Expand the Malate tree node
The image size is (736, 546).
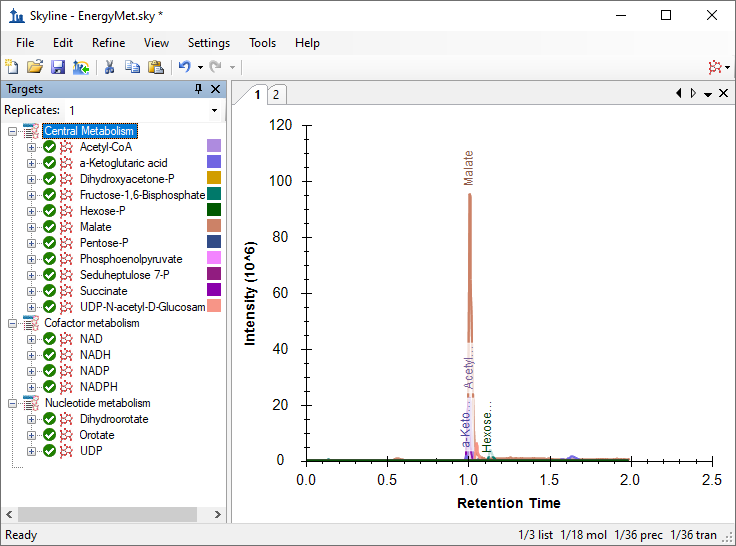(x=31, y=227)
